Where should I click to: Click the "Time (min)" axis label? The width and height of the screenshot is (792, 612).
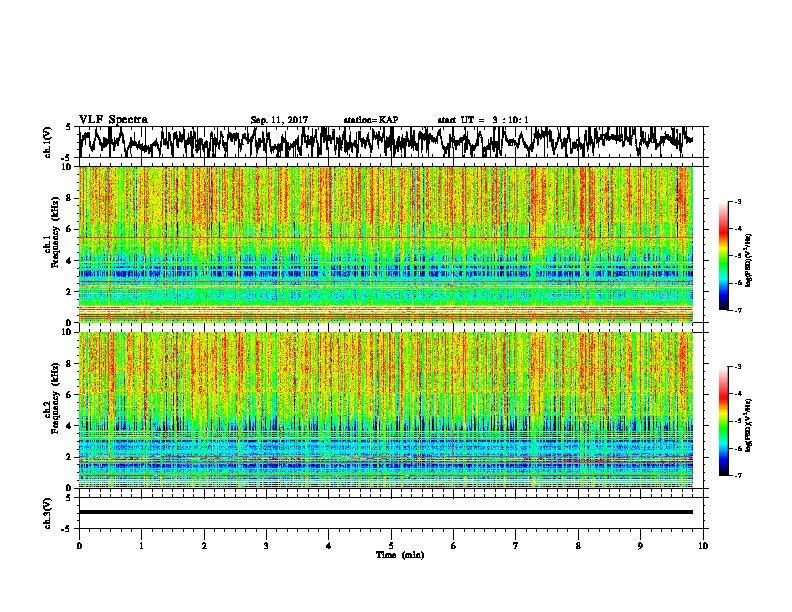click(400, 555)
